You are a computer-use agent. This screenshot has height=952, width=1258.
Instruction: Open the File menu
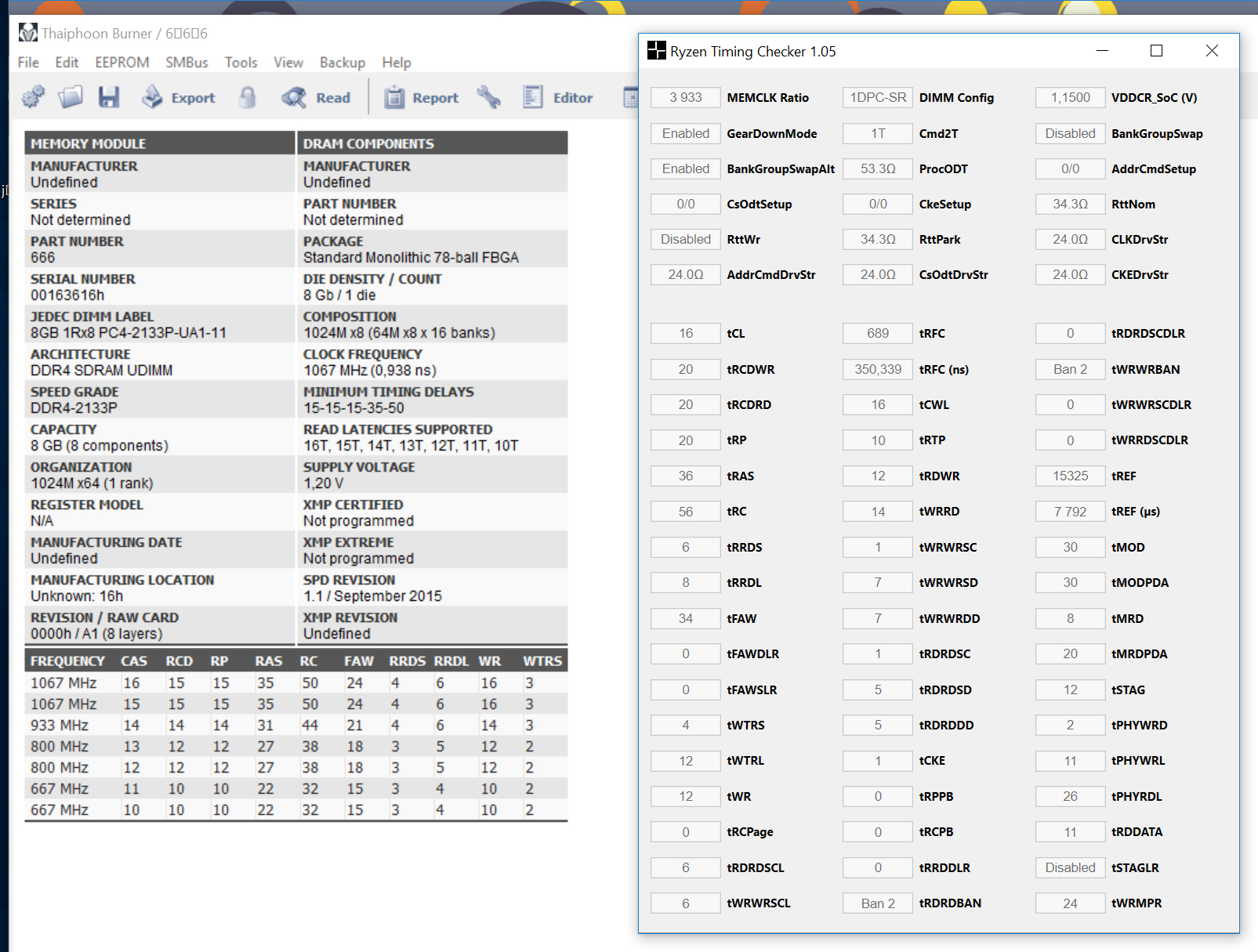click(28, 63)
